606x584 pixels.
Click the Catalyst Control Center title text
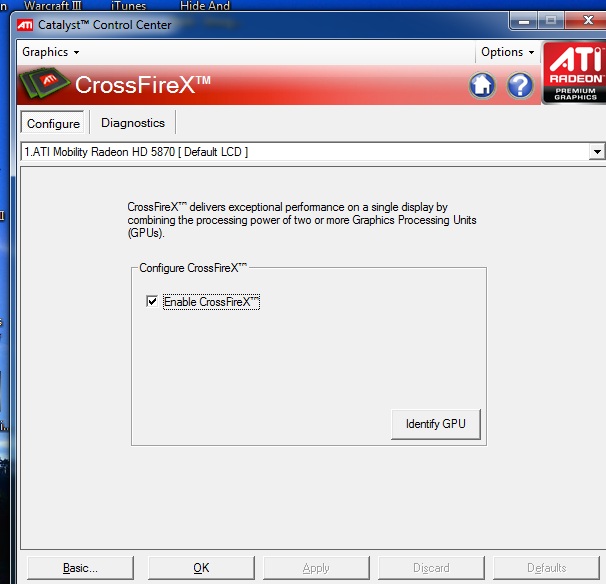(x=104, y=25)
